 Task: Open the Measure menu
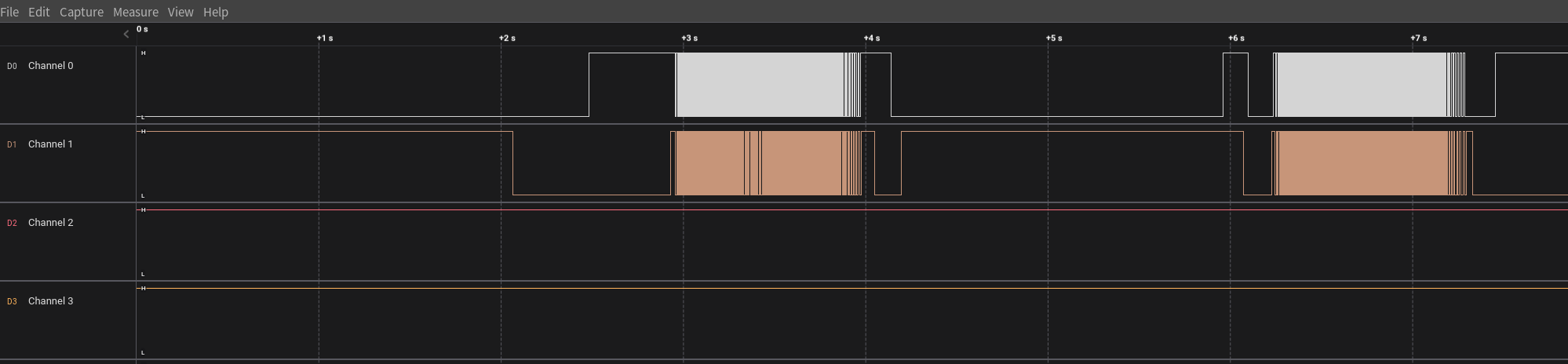pos(136,12)
